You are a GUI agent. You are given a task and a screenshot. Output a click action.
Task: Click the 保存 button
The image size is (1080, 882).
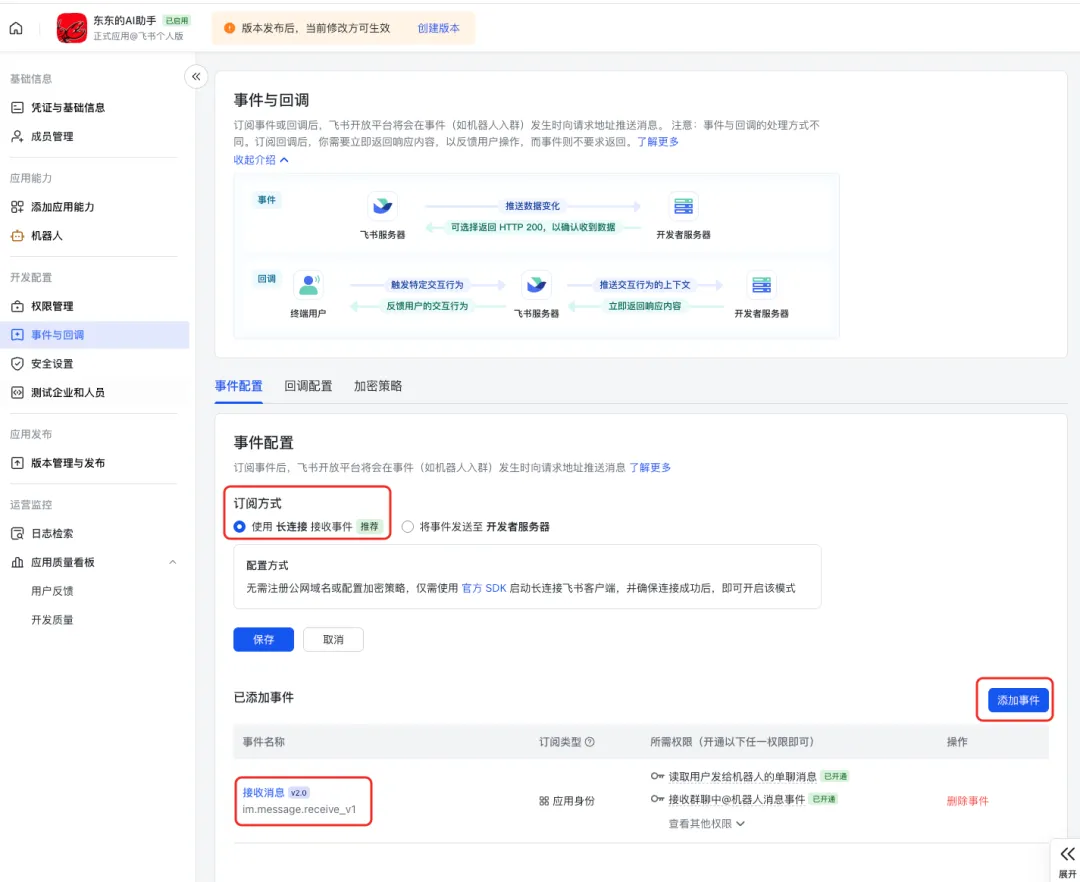[264, 640]
